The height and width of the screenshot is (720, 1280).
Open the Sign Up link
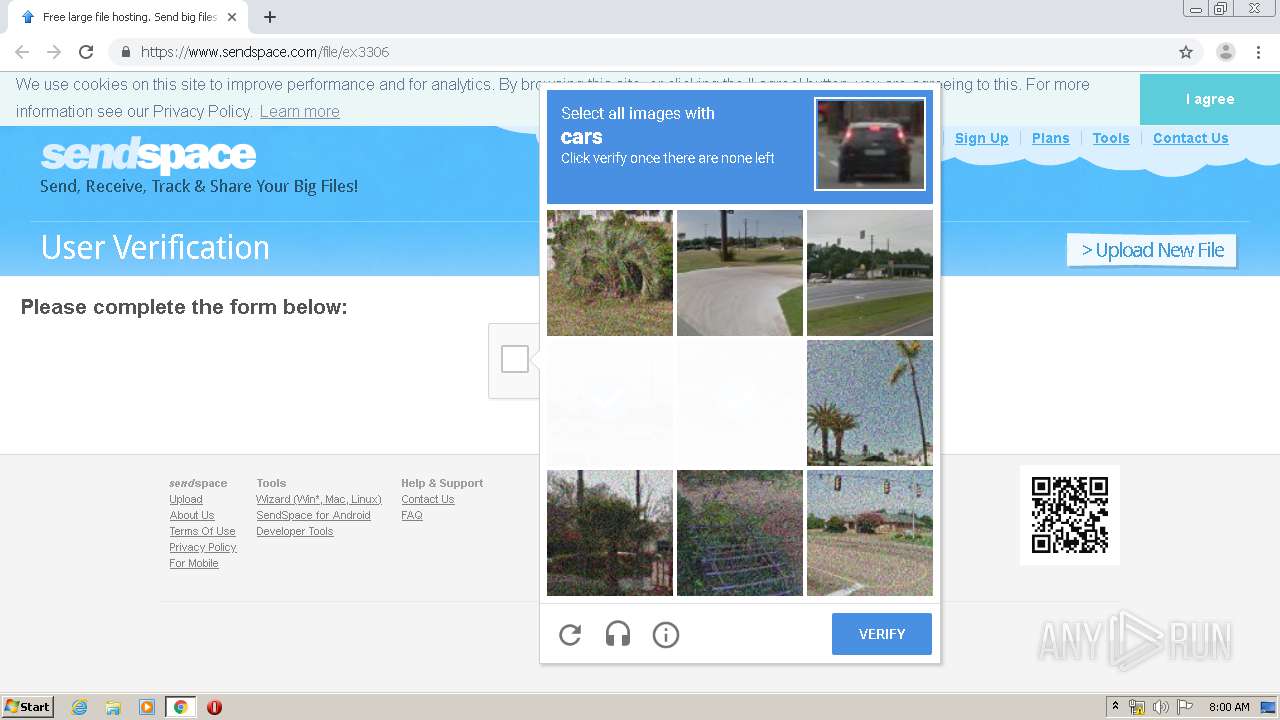[981, 138]
